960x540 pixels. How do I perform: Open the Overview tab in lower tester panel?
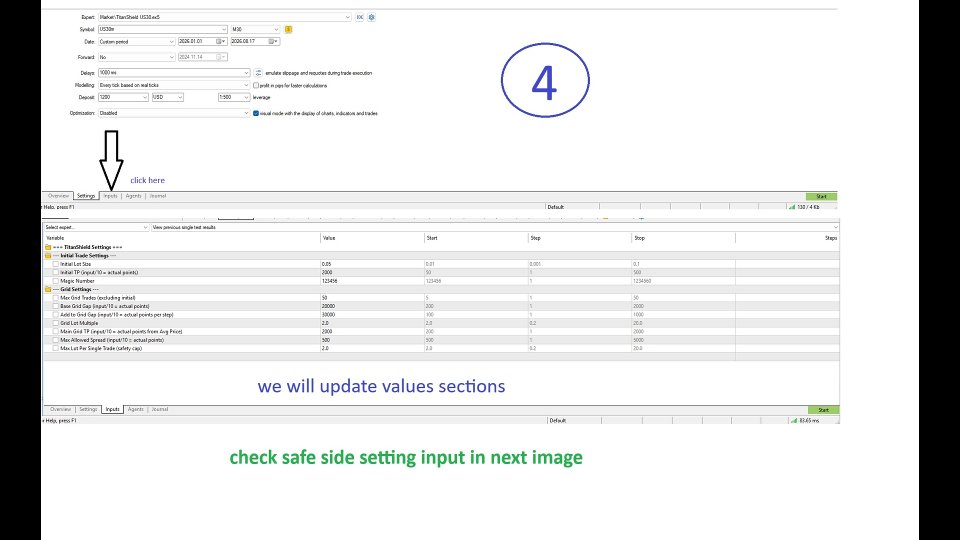coord(61,409)
